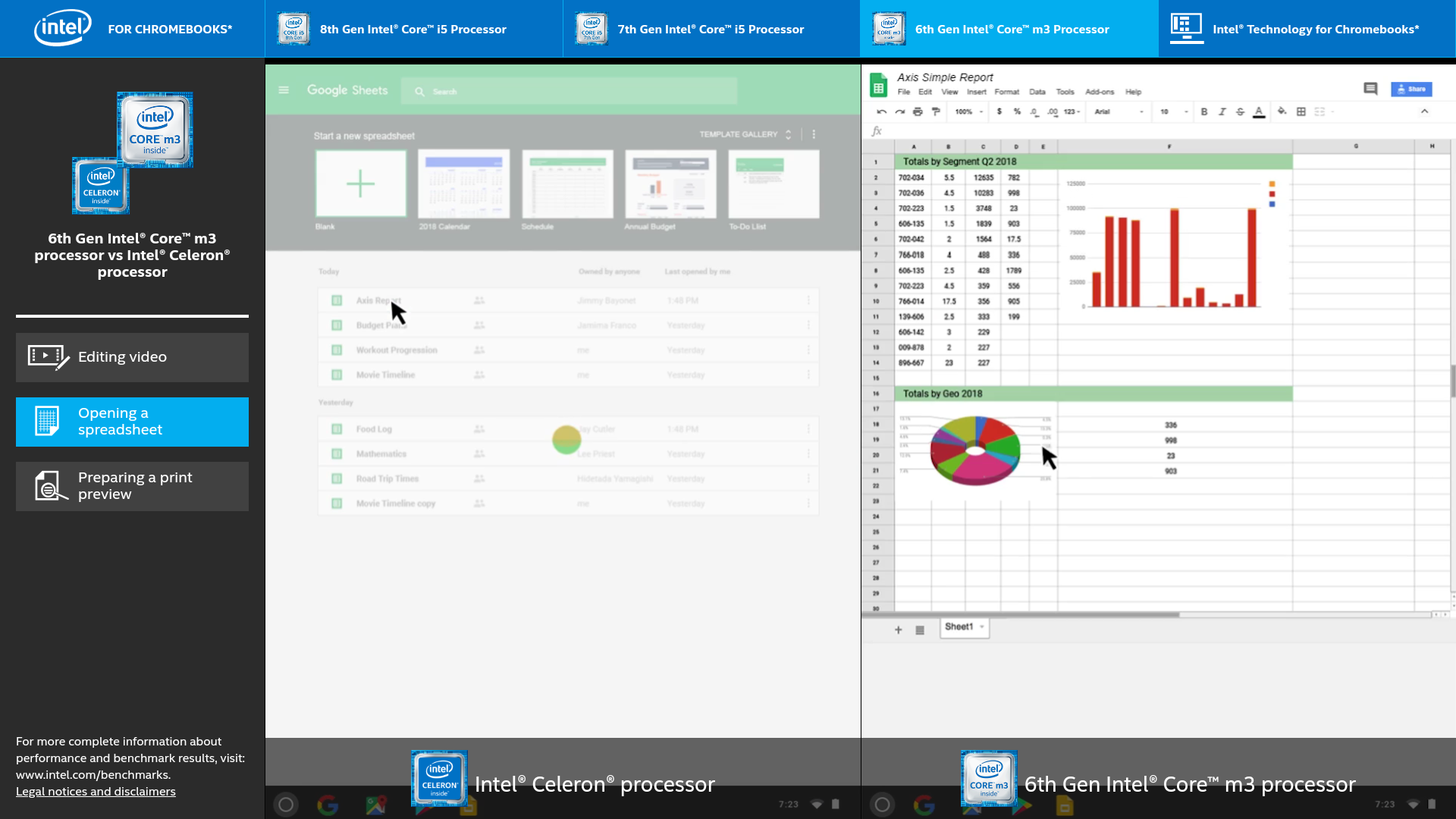Viewport: 1456px width, 819px height.
Task: Increase decimal places in toolbar
Action: pyautogui.click(x=1053, y=111)
